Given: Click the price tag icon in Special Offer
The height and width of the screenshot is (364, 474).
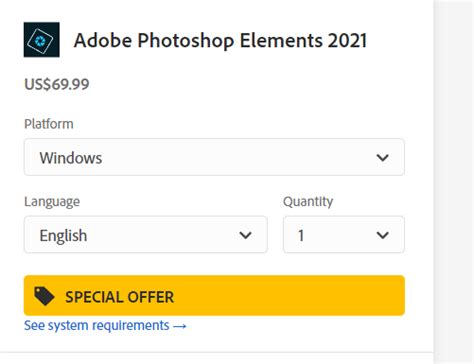Looking at the screenshot, I should click(x=44, y=296).
